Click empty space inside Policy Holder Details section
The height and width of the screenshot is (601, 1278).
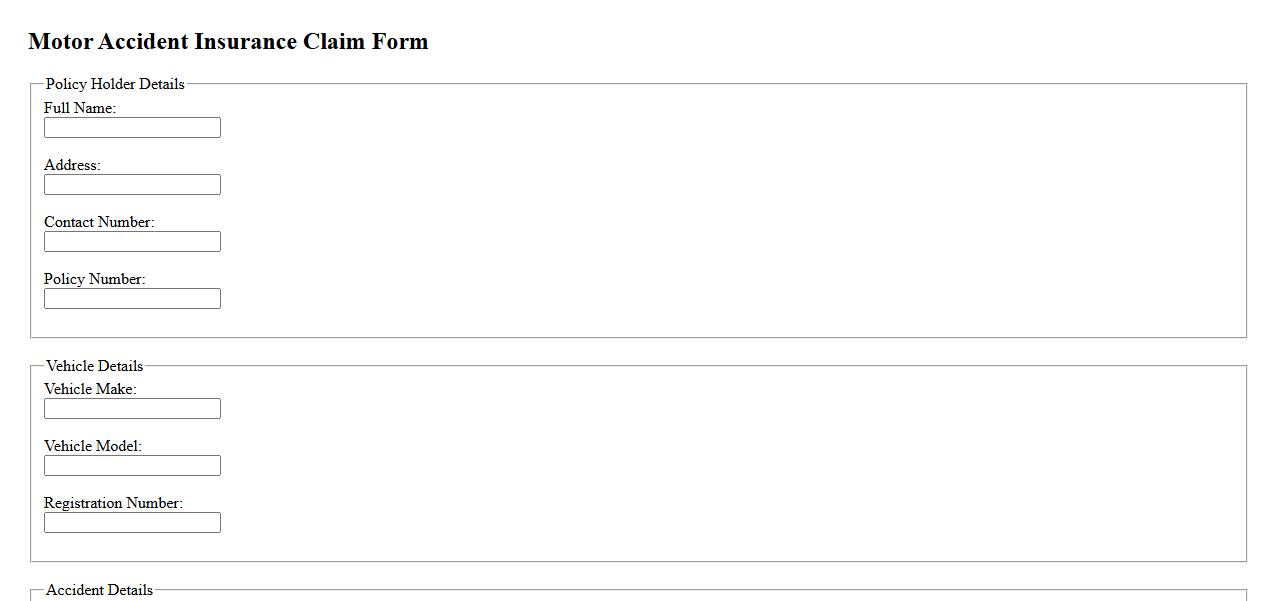700,210
